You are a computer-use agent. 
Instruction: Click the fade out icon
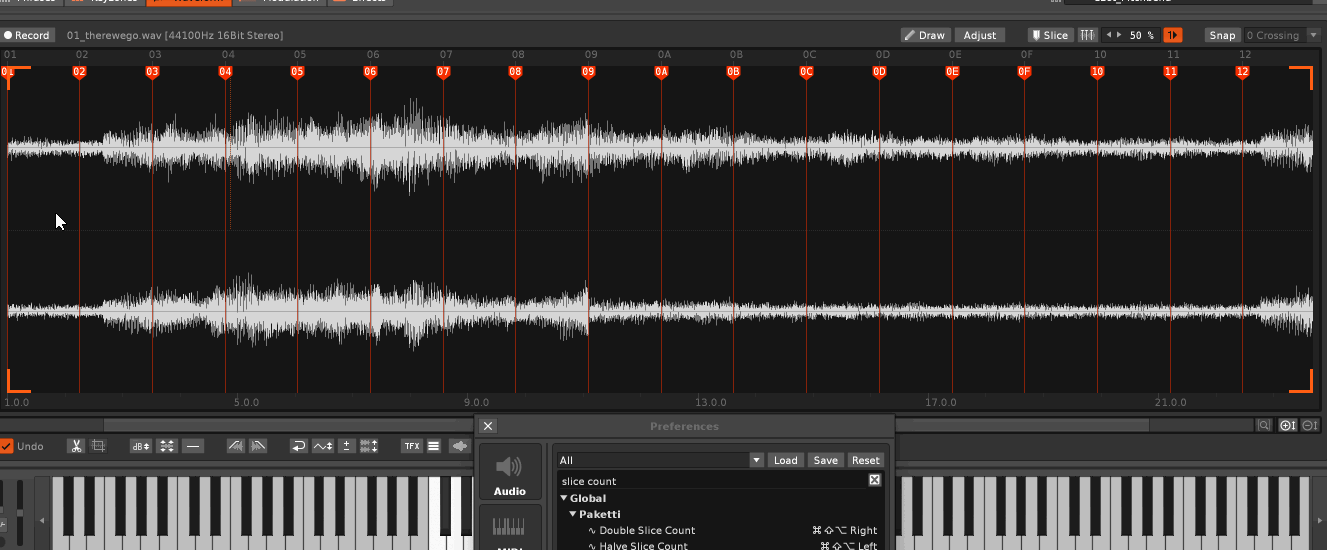258,446
